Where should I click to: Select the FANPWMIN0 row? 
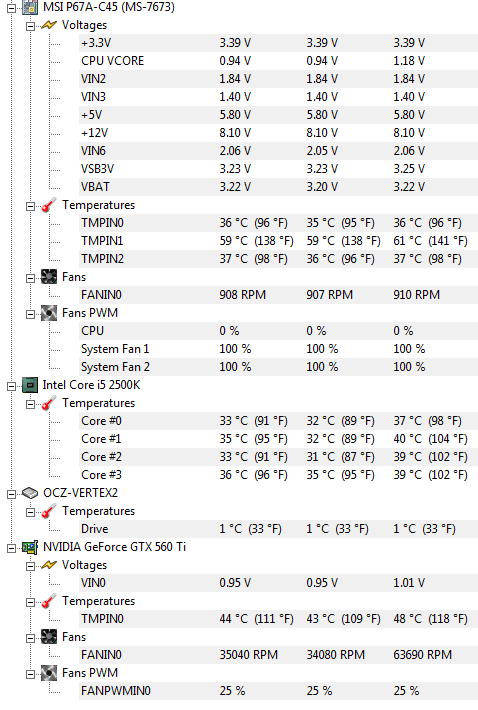coord(278,691)
